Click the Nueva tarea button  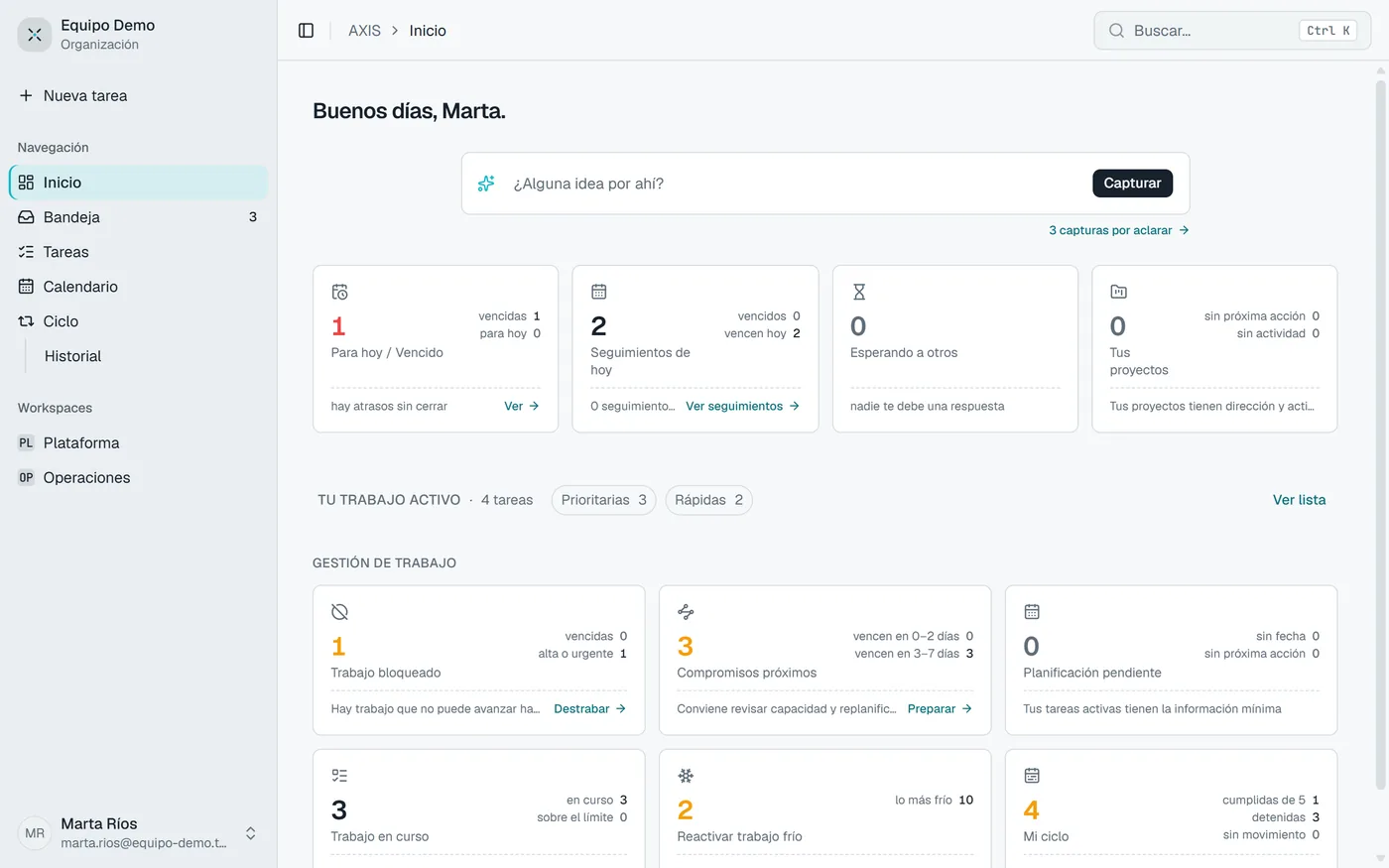tap(138, 96)
